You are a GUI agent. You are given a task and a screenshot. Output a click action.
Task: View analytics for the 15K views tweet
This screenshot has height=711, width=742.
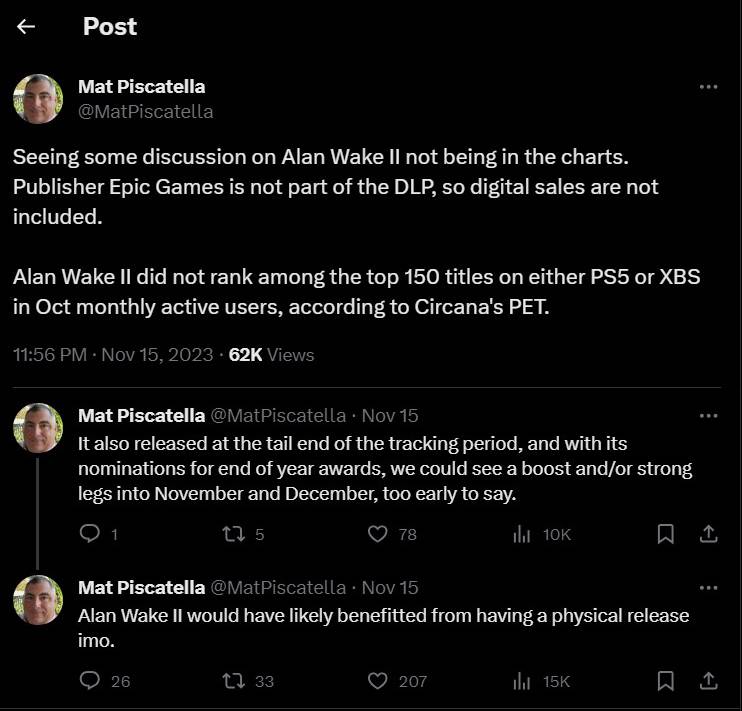pyautogui.click(x=522, y=681)
